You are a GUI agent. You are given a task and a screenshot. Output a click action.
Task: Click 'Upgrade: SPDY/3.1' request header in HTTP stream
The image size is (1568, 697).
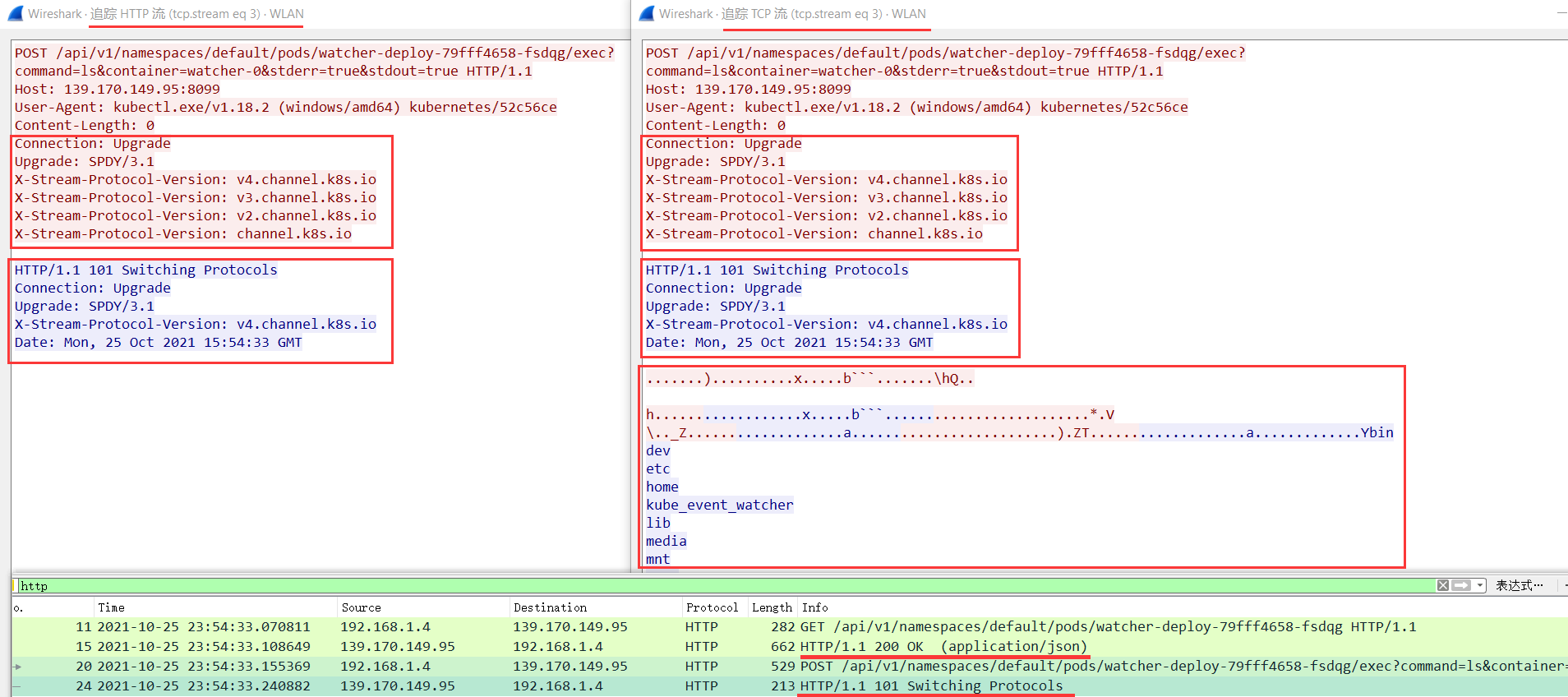84,161
